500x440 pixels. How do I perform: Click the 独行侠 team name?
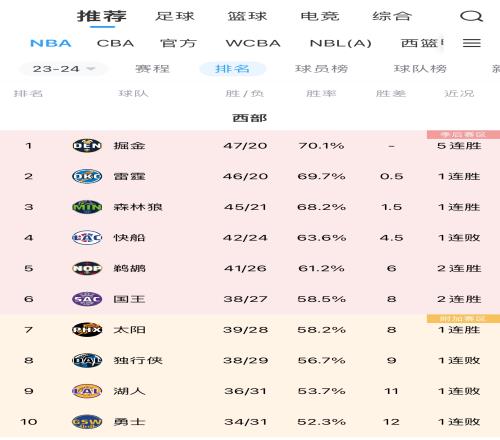tap(138, 360)
